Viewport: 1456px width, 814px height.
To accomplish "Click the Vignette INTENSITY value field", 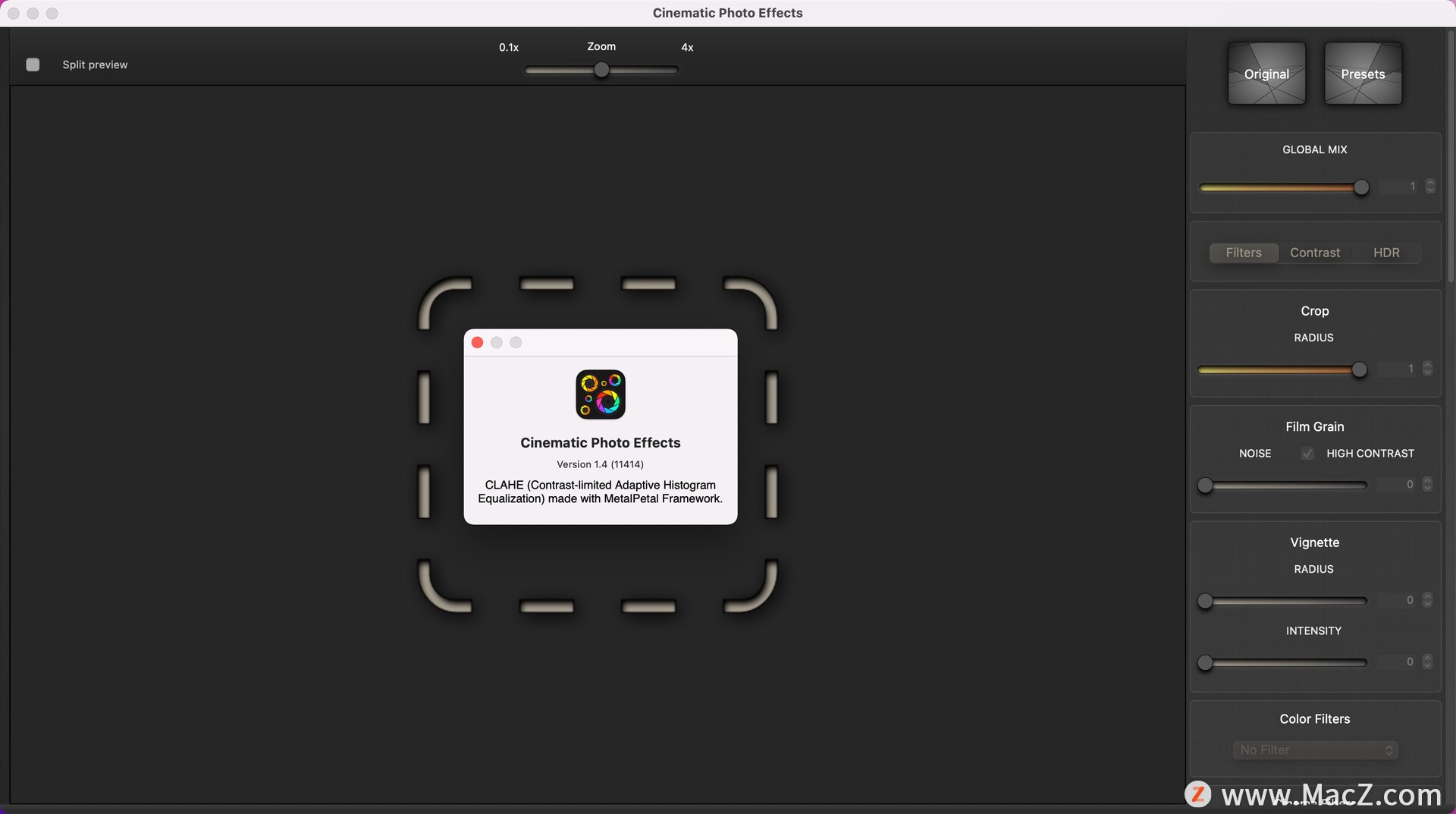I will [x=1398, y=662].
